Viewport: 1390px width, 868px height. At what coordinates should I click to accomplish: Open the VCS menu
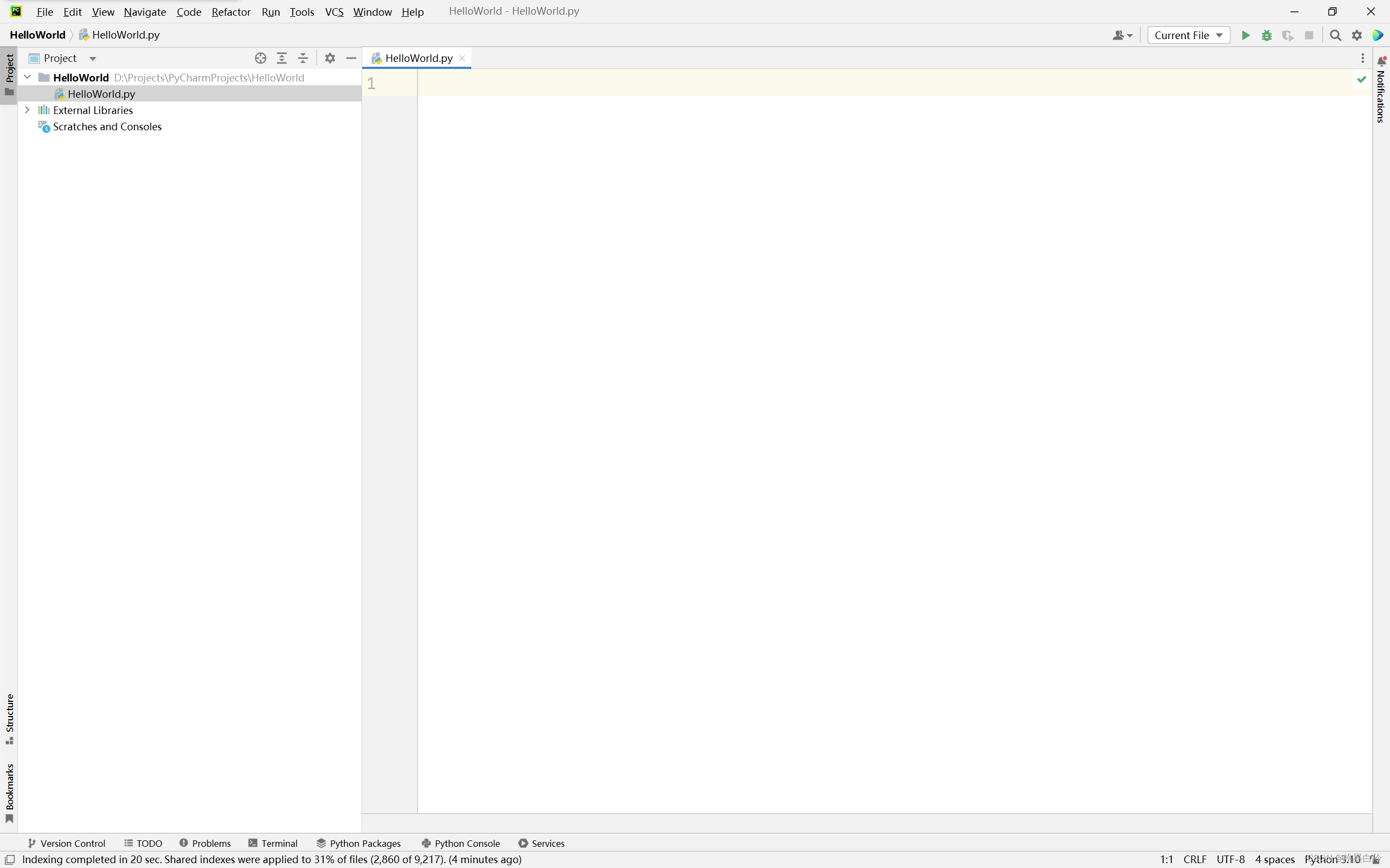click(334, 11)
